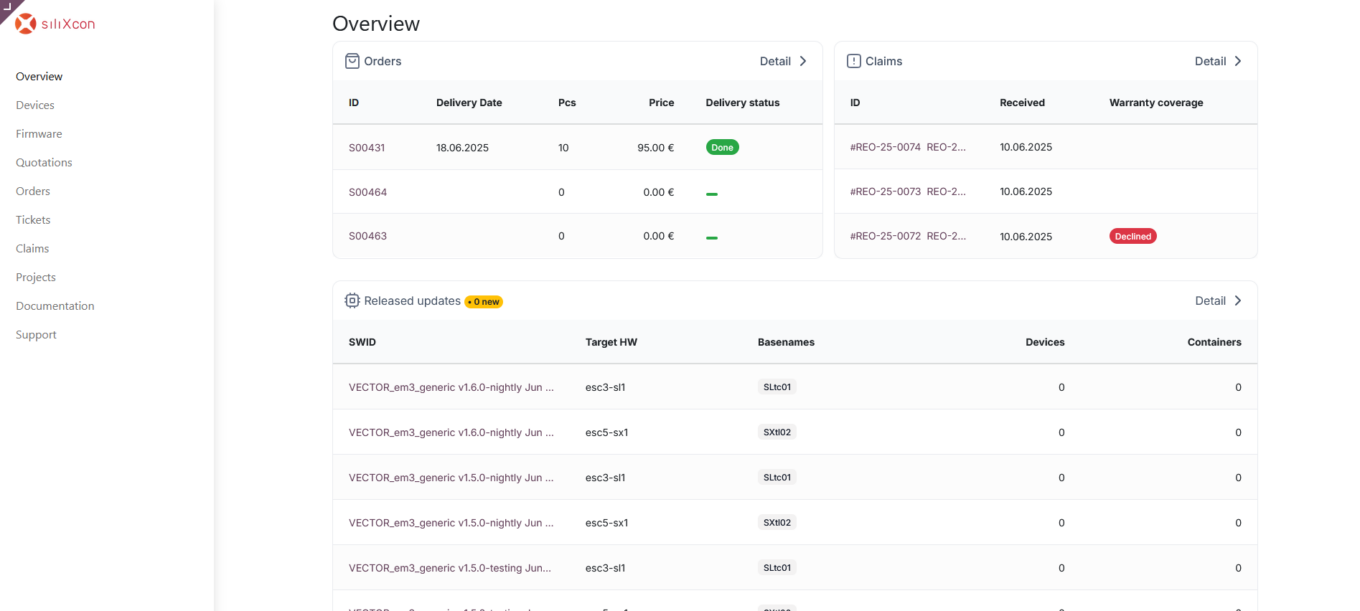Click Overview page heading
Screen dimensions: 1360x611
[376, 23]
